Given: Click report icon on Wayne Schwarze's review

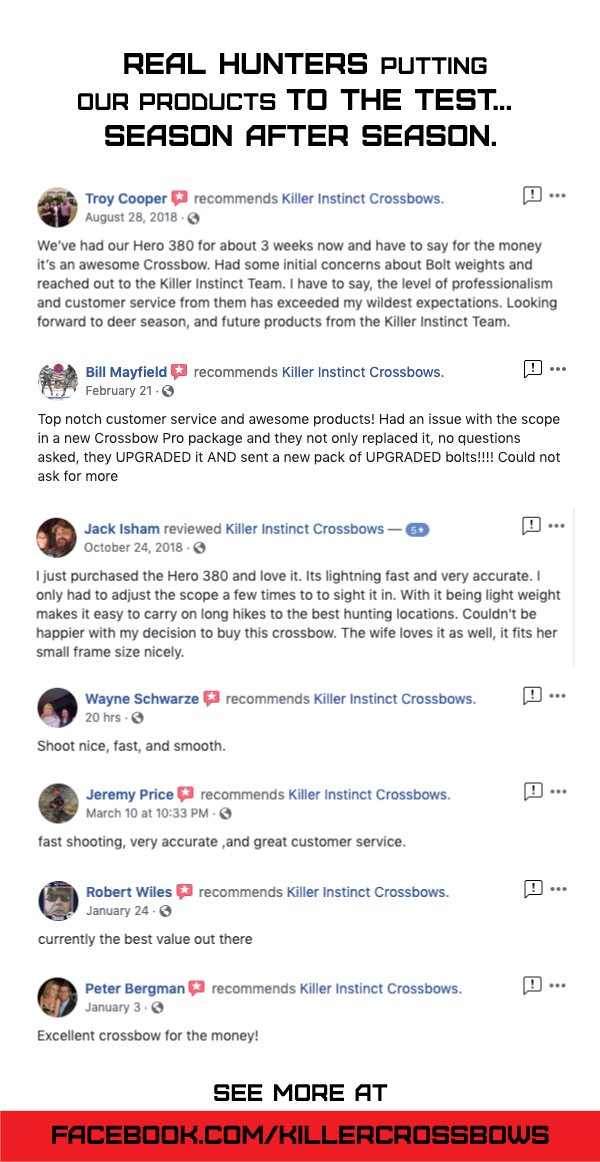Looking at the screenshot, I should tap(532, 696).
